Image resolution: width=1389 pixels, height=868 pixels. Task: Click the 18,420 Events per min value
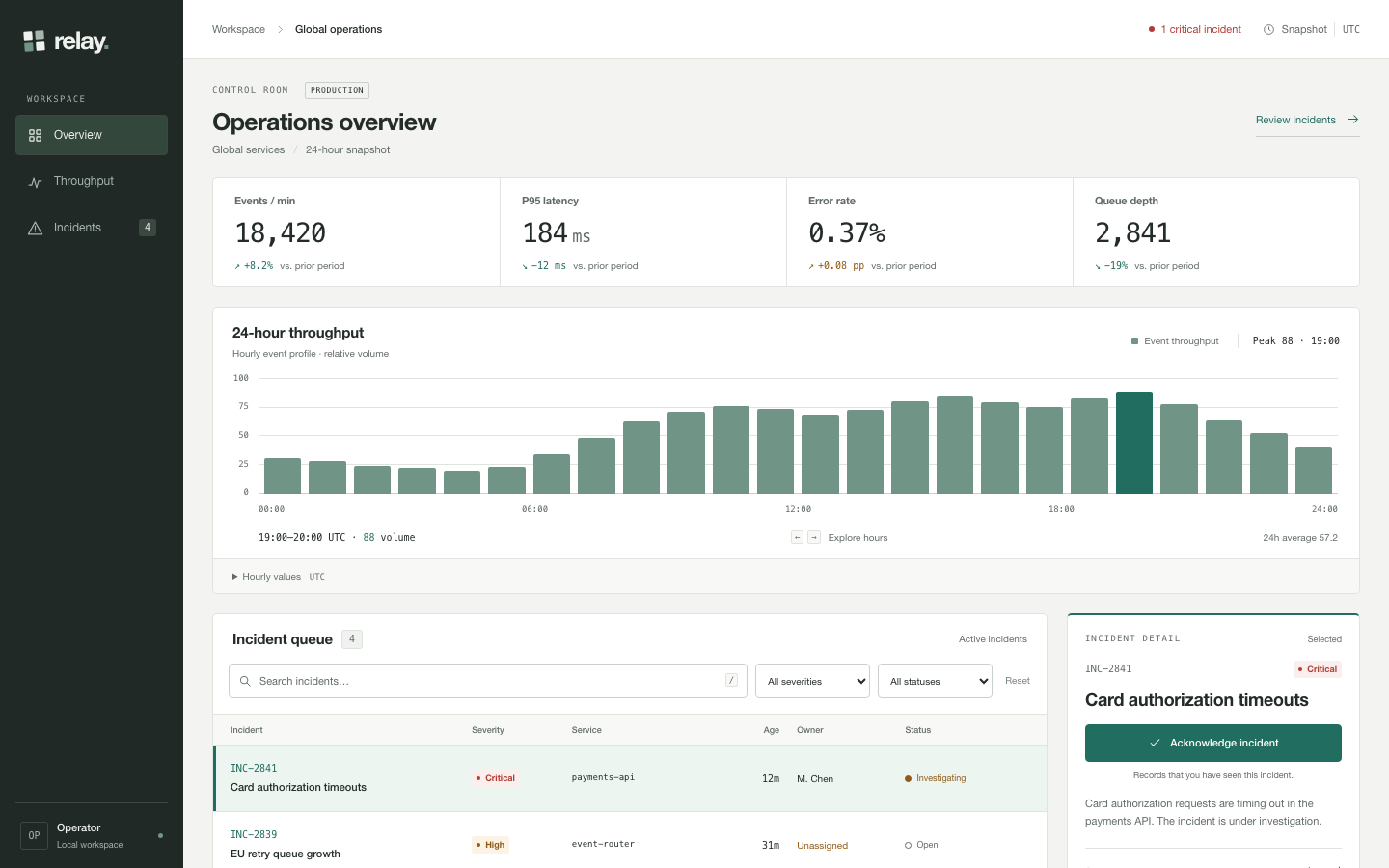[x=281, y=233]
